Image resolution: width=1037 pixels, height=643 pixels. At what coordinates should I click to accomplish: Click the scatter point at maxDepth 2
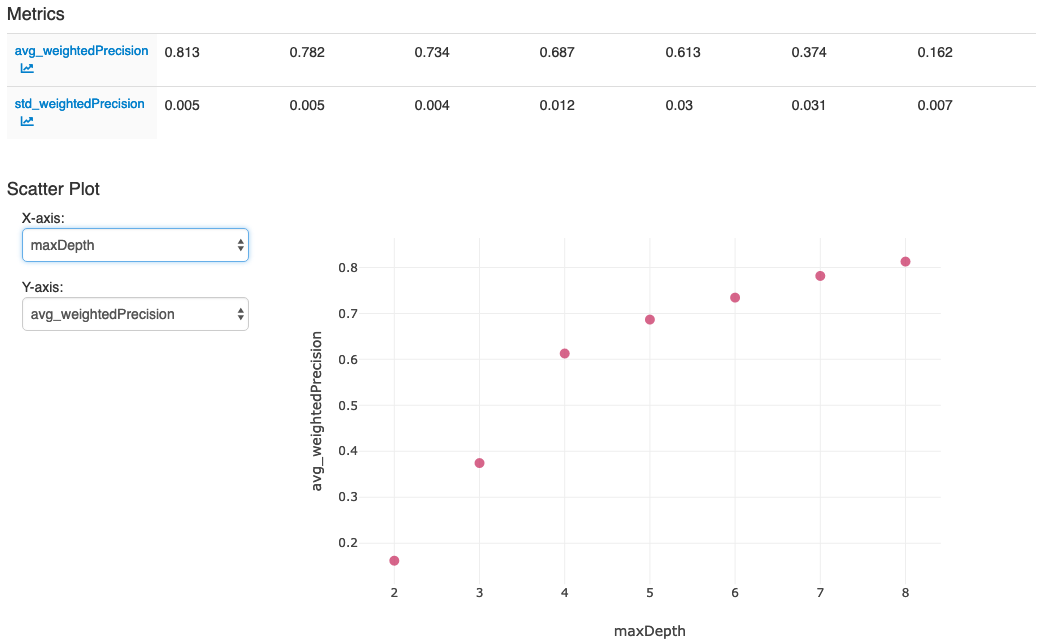tap(394, 561)
